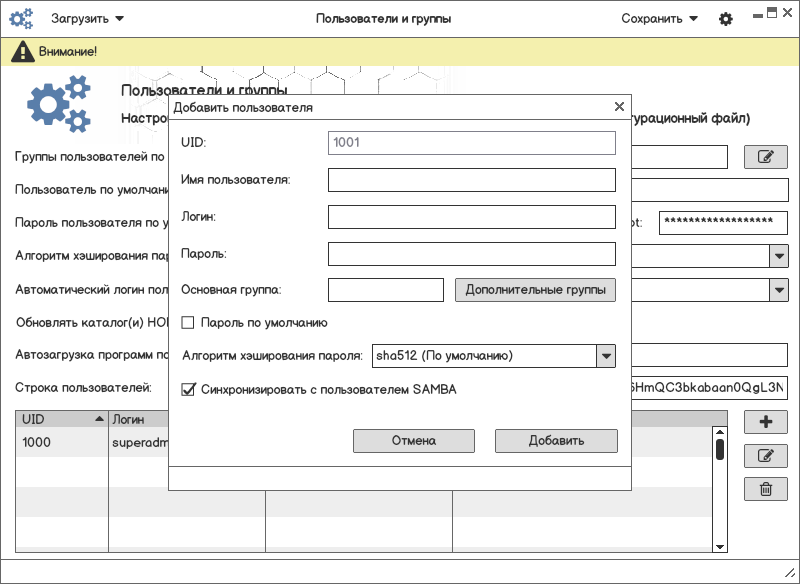Screen dimensions: 800x584
Task: Click the Добавить button
Action: point(556,441)
